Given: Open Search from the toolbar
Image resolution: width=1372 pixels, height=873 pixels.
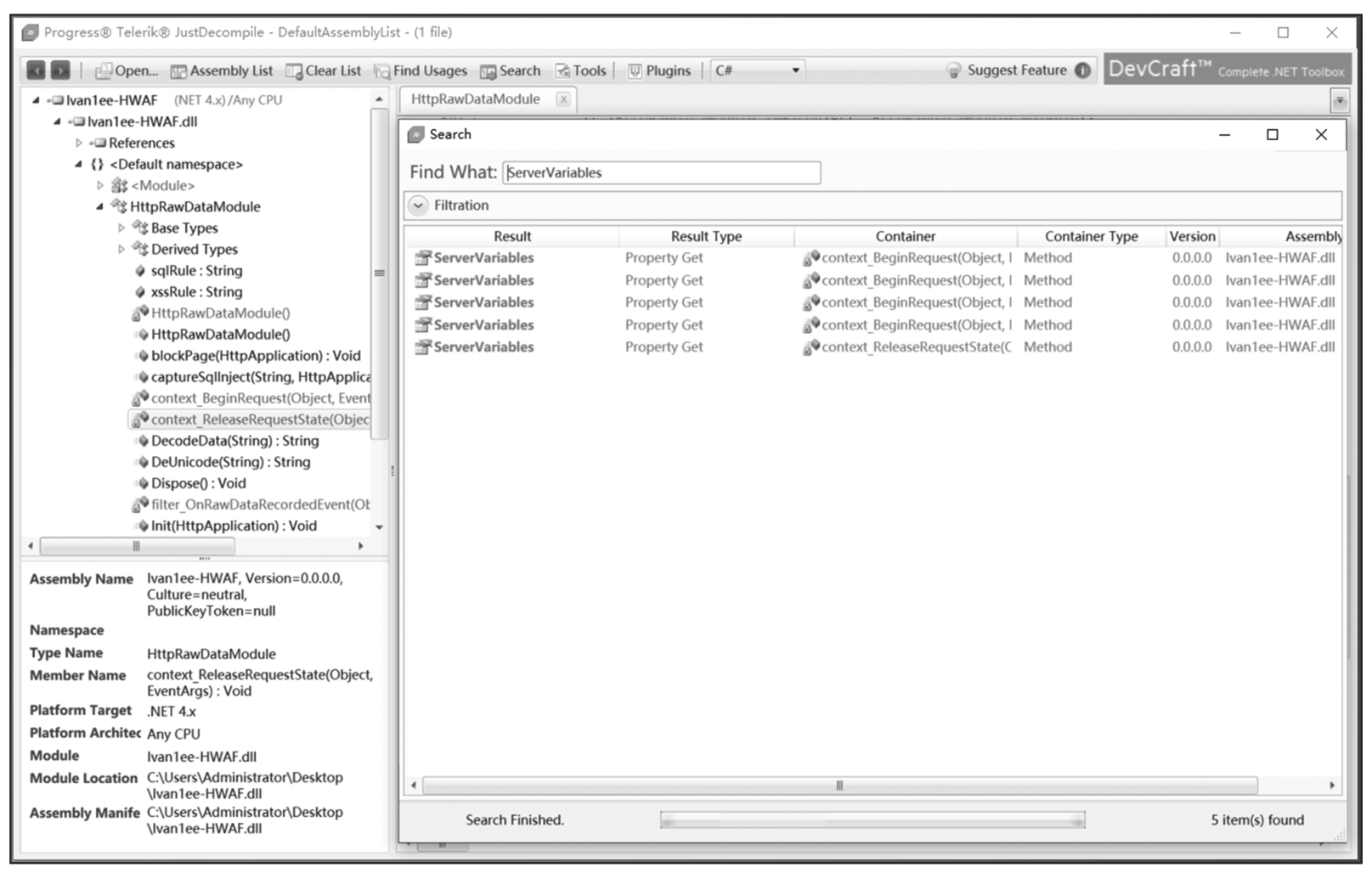Looking at the screenshot, I should [x=511, y=71].
